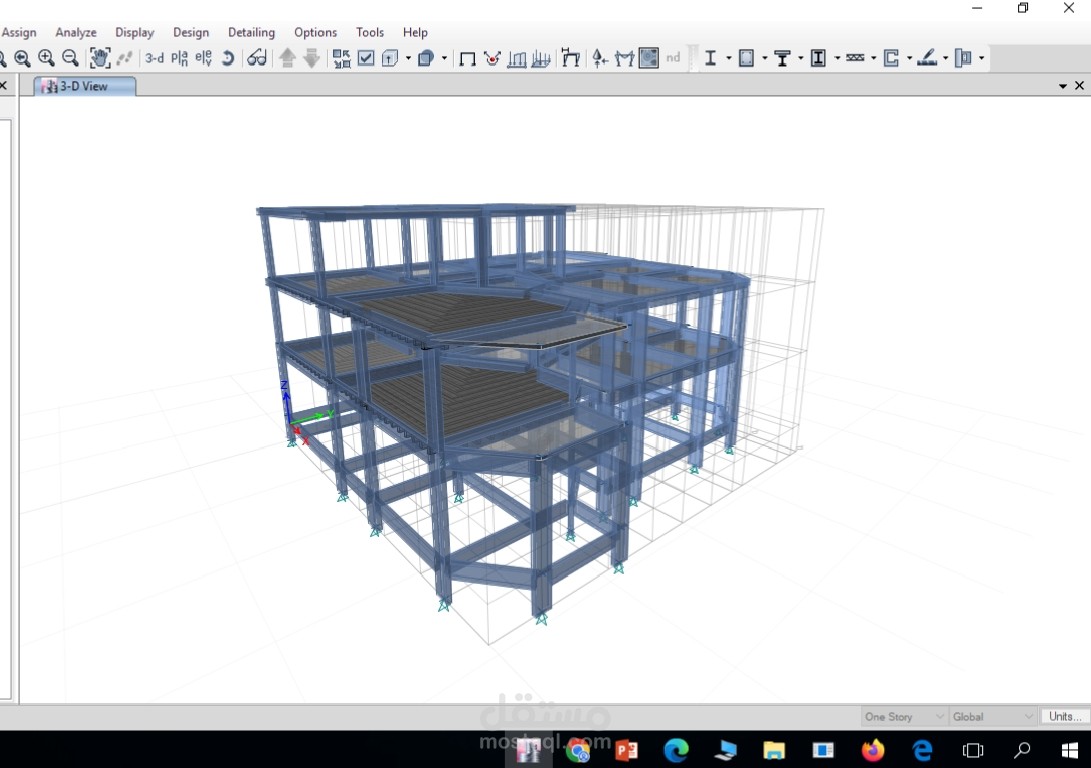
Task: Select the 3-D View tab
Action: click(x=84, y=86)
